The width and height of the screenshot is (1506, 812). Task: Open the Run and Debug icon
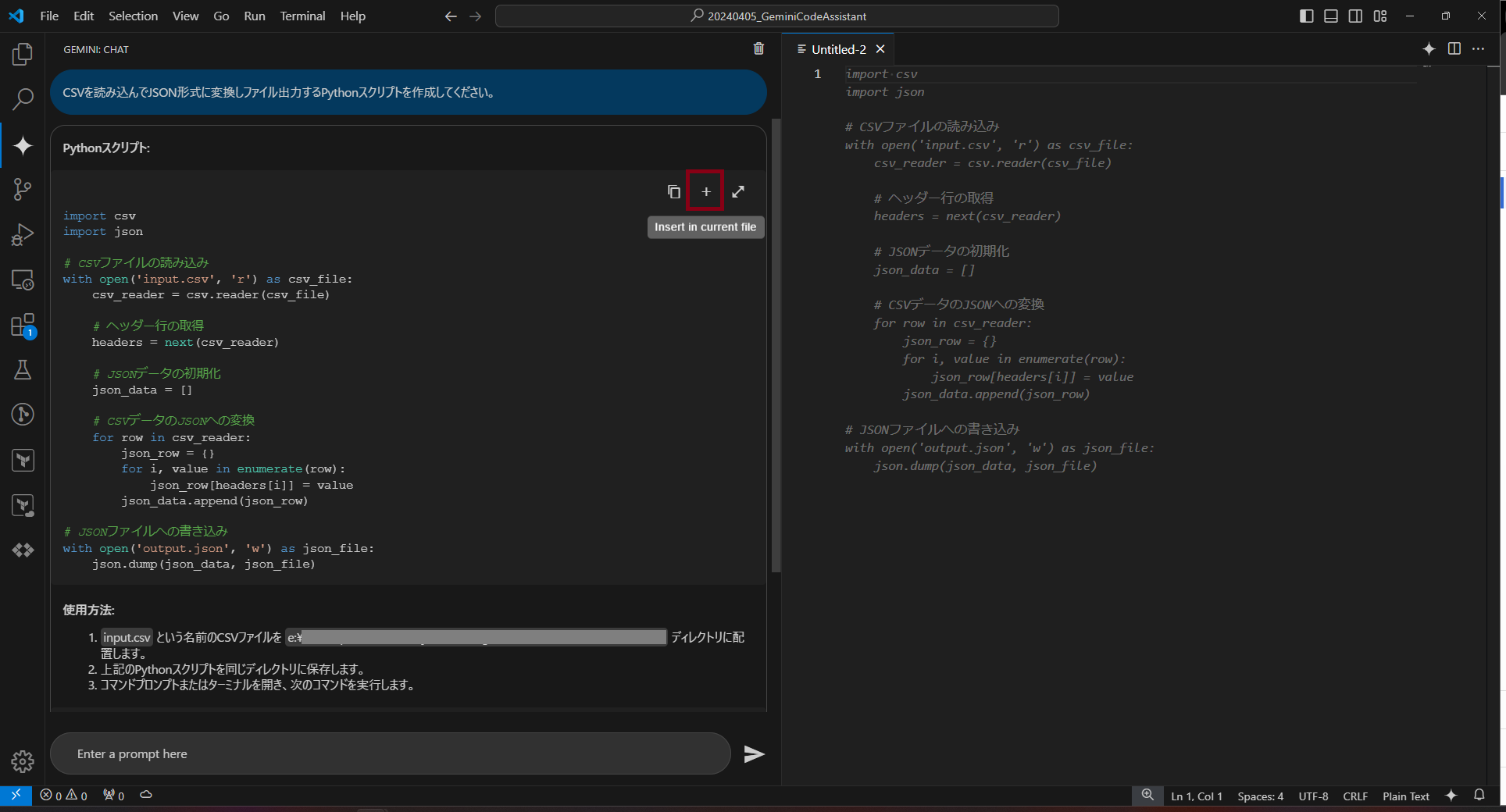23,234
